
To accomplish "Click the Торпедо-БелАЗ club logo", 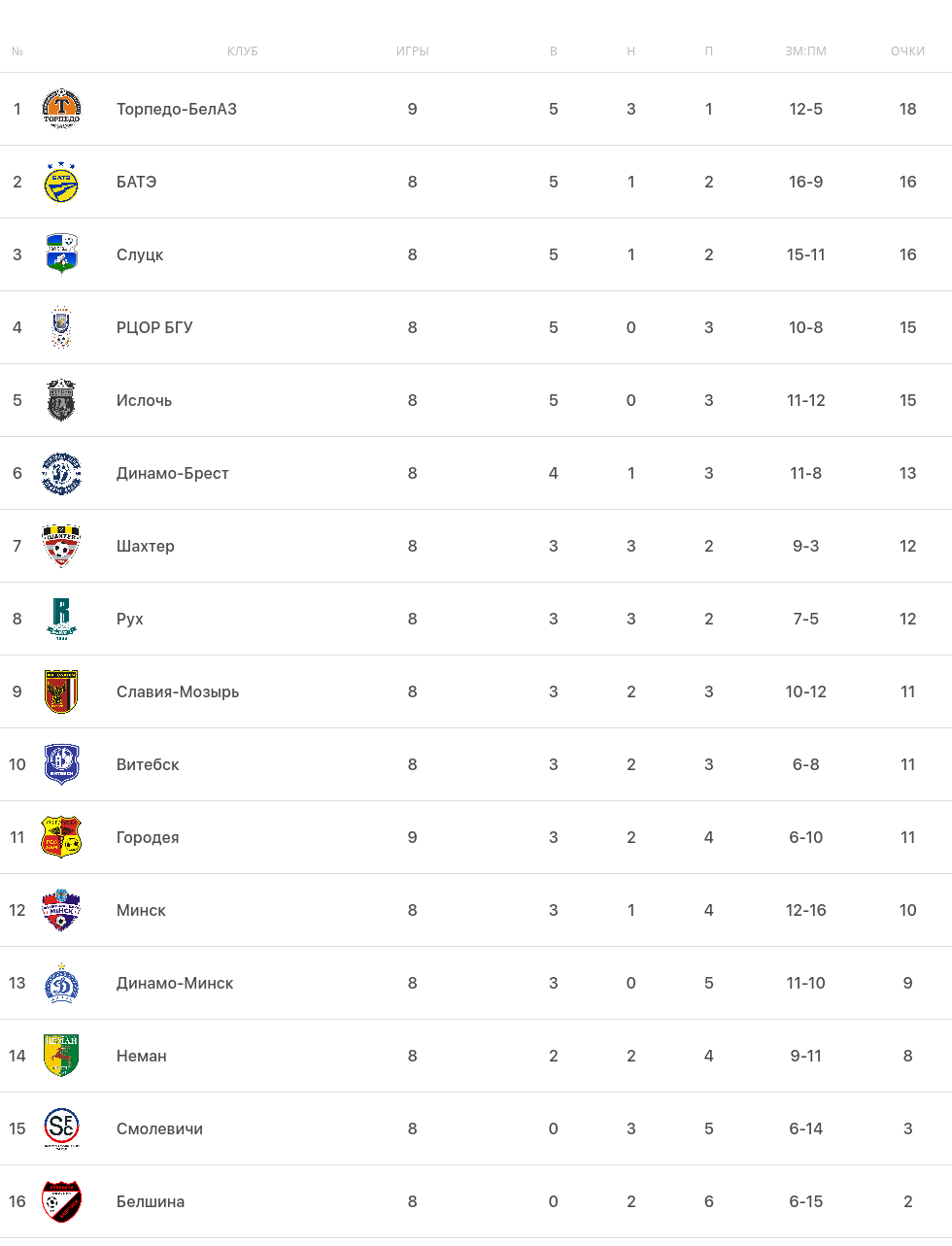I will tap(61, 109).
